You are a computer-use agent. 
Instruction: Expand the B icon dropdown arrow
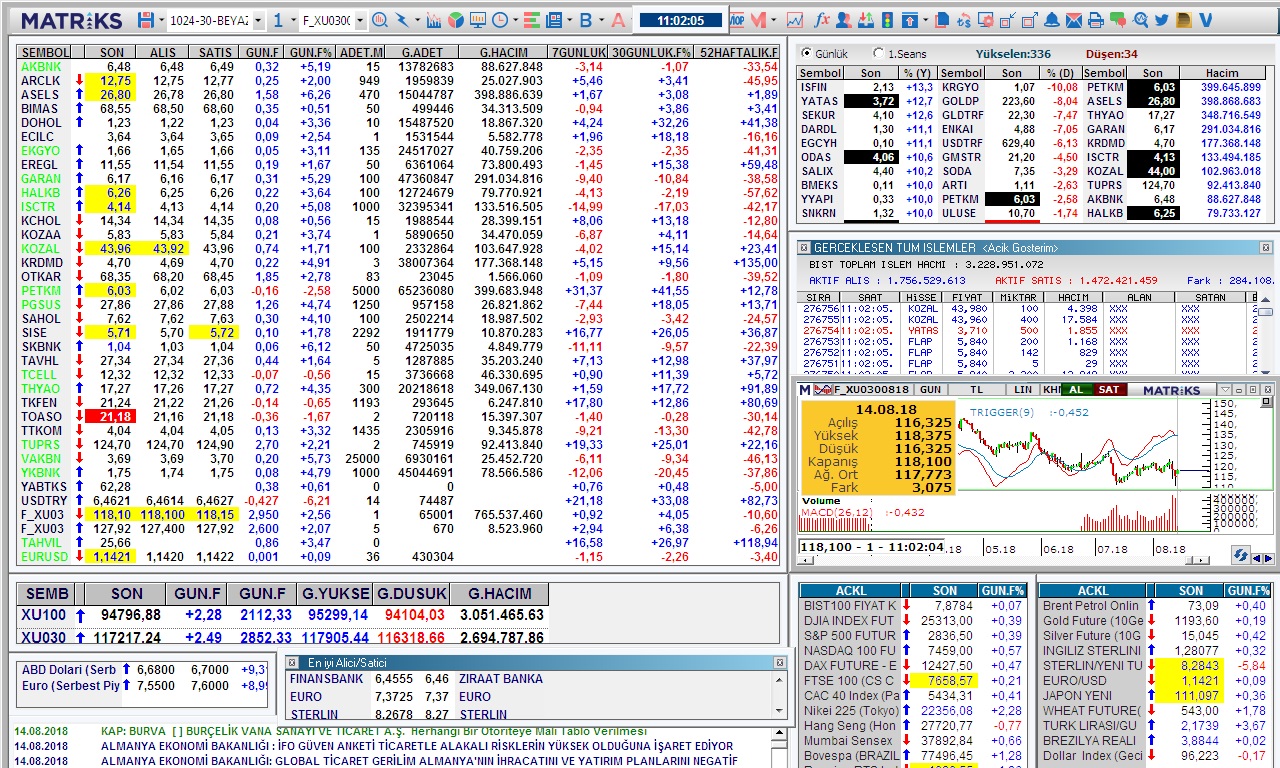pyautogui.click(x=601, y=20)
